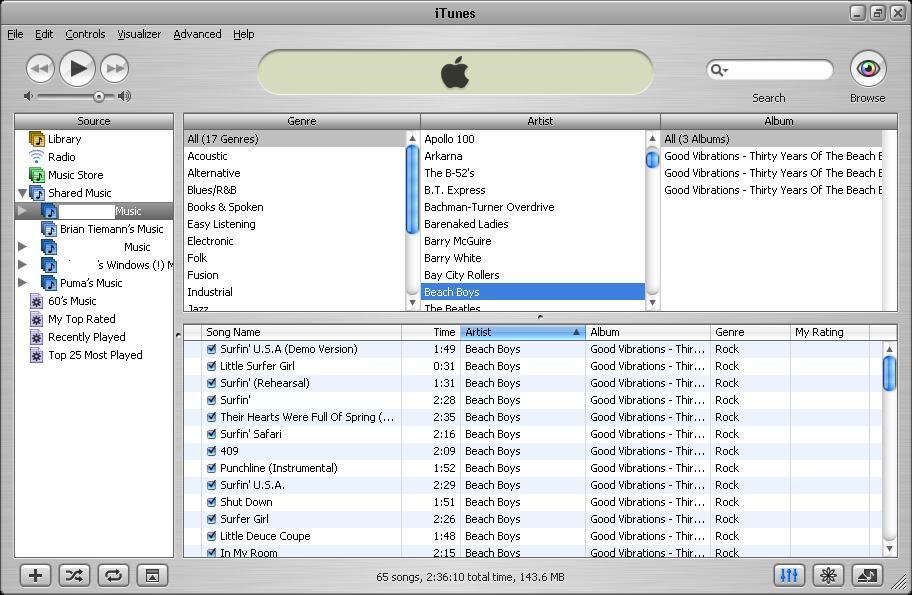912x595 pixels.
Task: Open the equalizer window button
Action: tap(789, 576)
